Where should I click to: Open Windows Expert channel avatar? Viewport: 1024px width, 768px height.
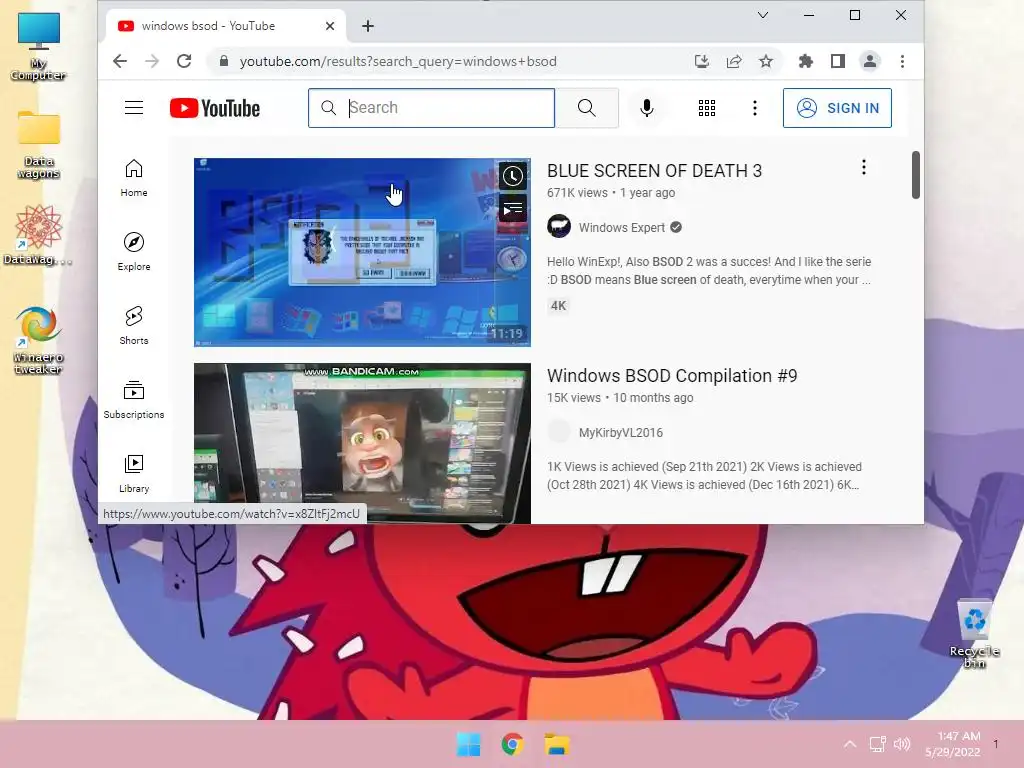point(559,227)
